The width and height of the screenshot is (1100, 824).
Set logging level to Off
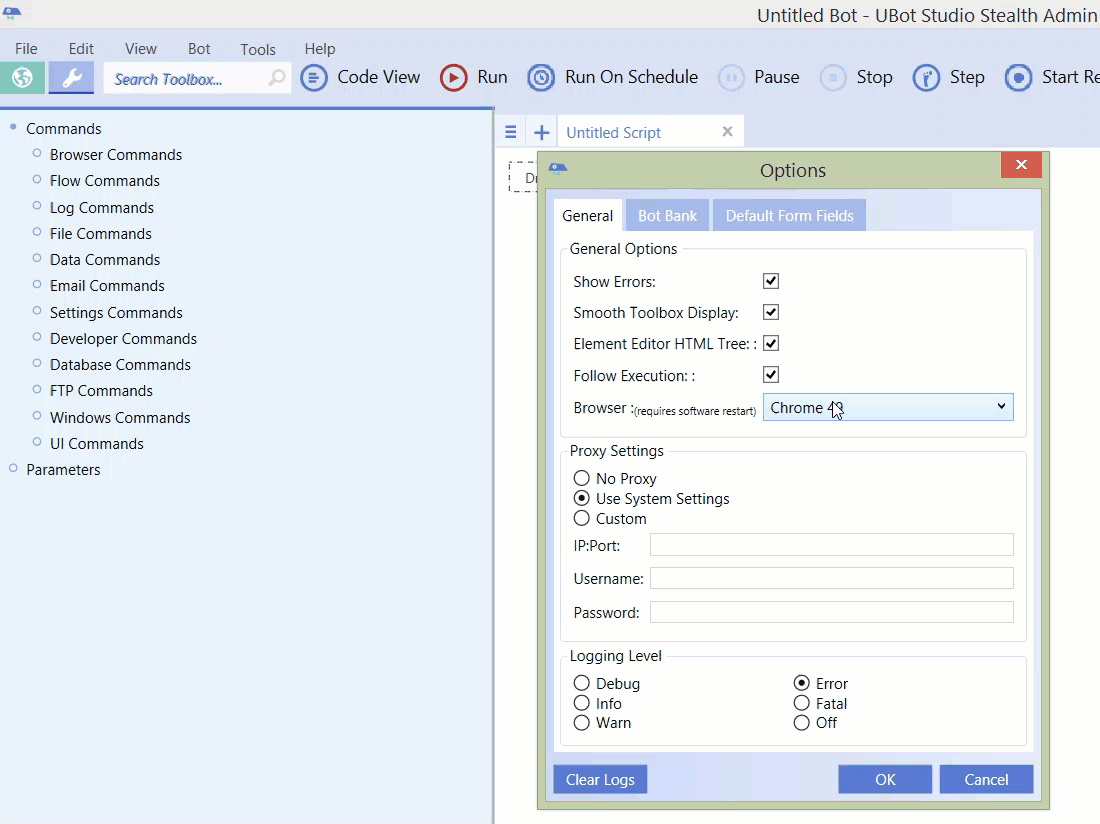[802, 722]
